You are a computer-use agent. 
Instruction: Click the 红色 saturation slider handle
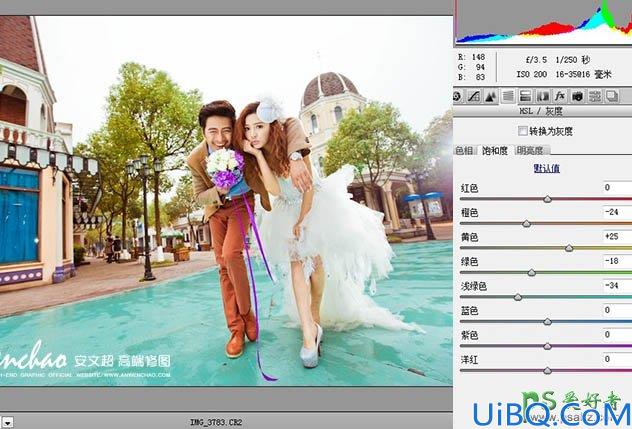[547, 199]
